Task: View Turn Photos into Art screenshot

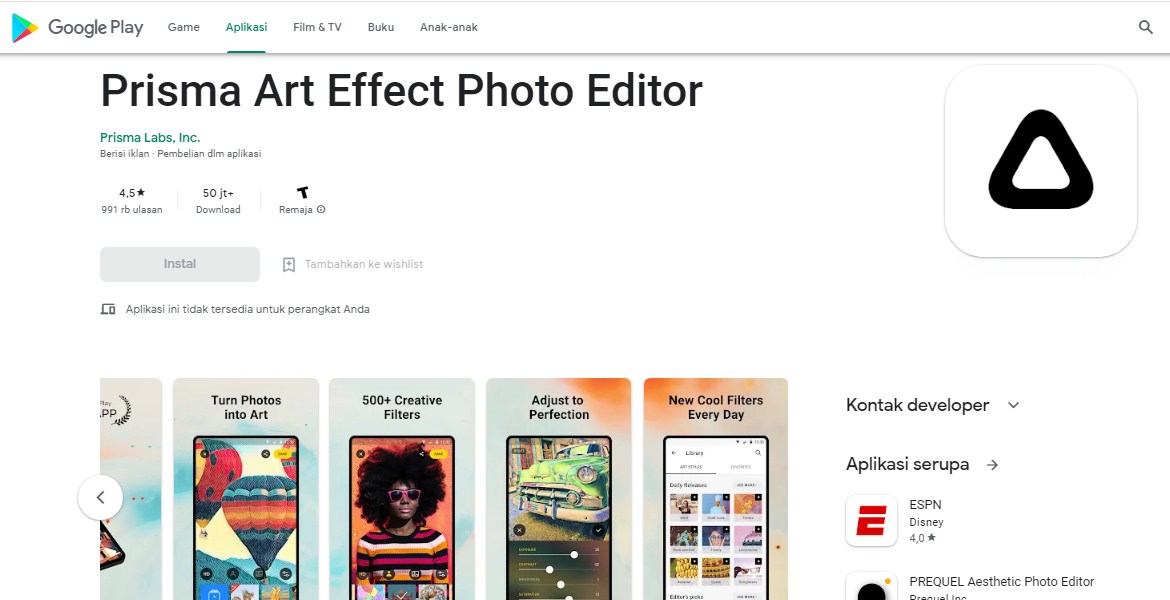Action: pos(245,489)
